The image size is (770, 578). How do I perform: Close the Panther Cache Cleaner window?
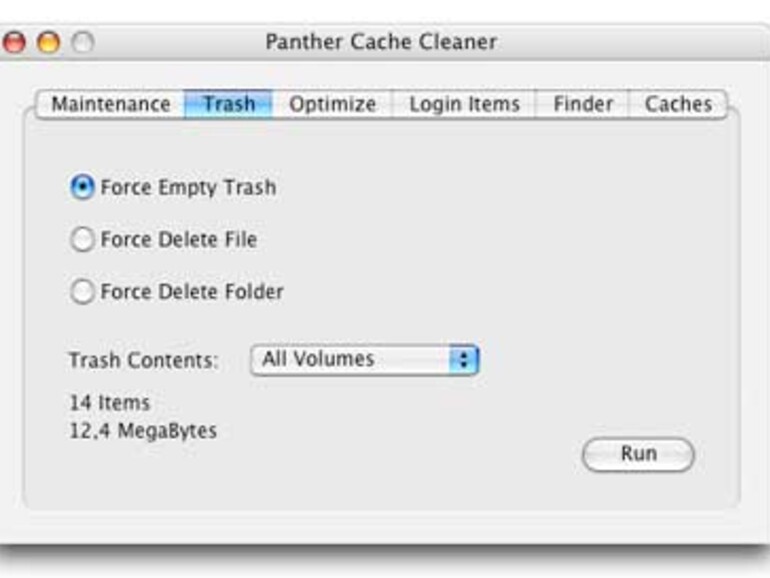(14, 43)
